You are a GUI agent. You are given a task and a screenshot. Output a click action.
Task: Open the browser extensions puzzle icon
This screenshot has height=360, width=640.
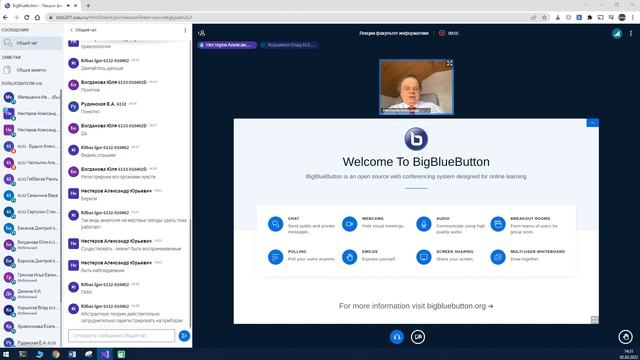point(589,18)
